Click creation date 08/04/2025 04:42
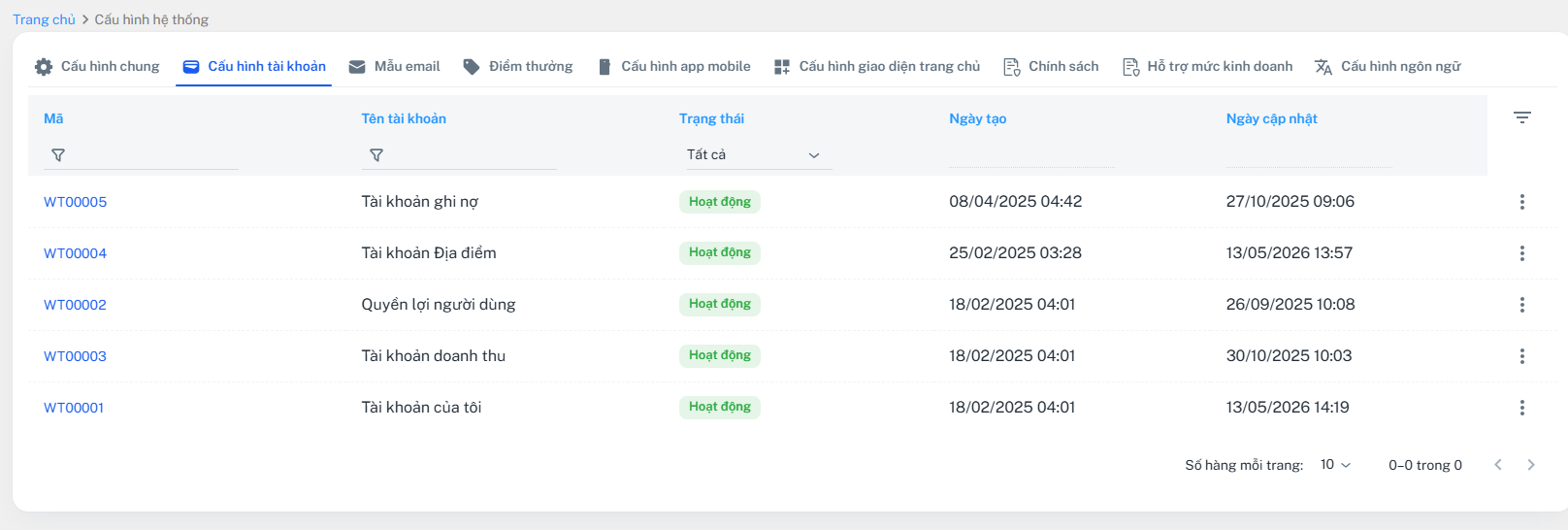The image size is (1568, 530). point(1015,202)
